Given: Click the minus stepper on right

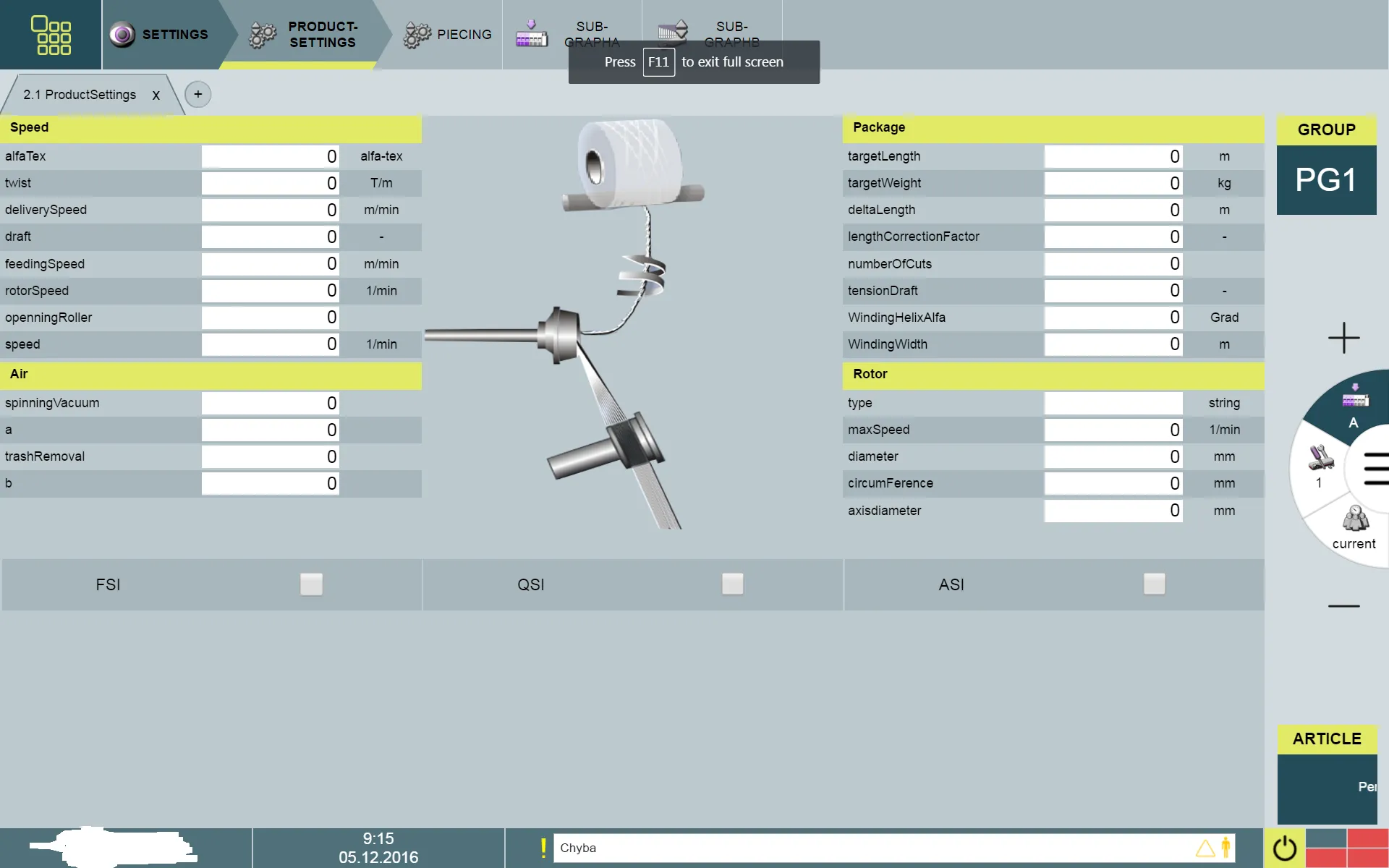Looking at the screenshot, I should tap(1343, 606).
